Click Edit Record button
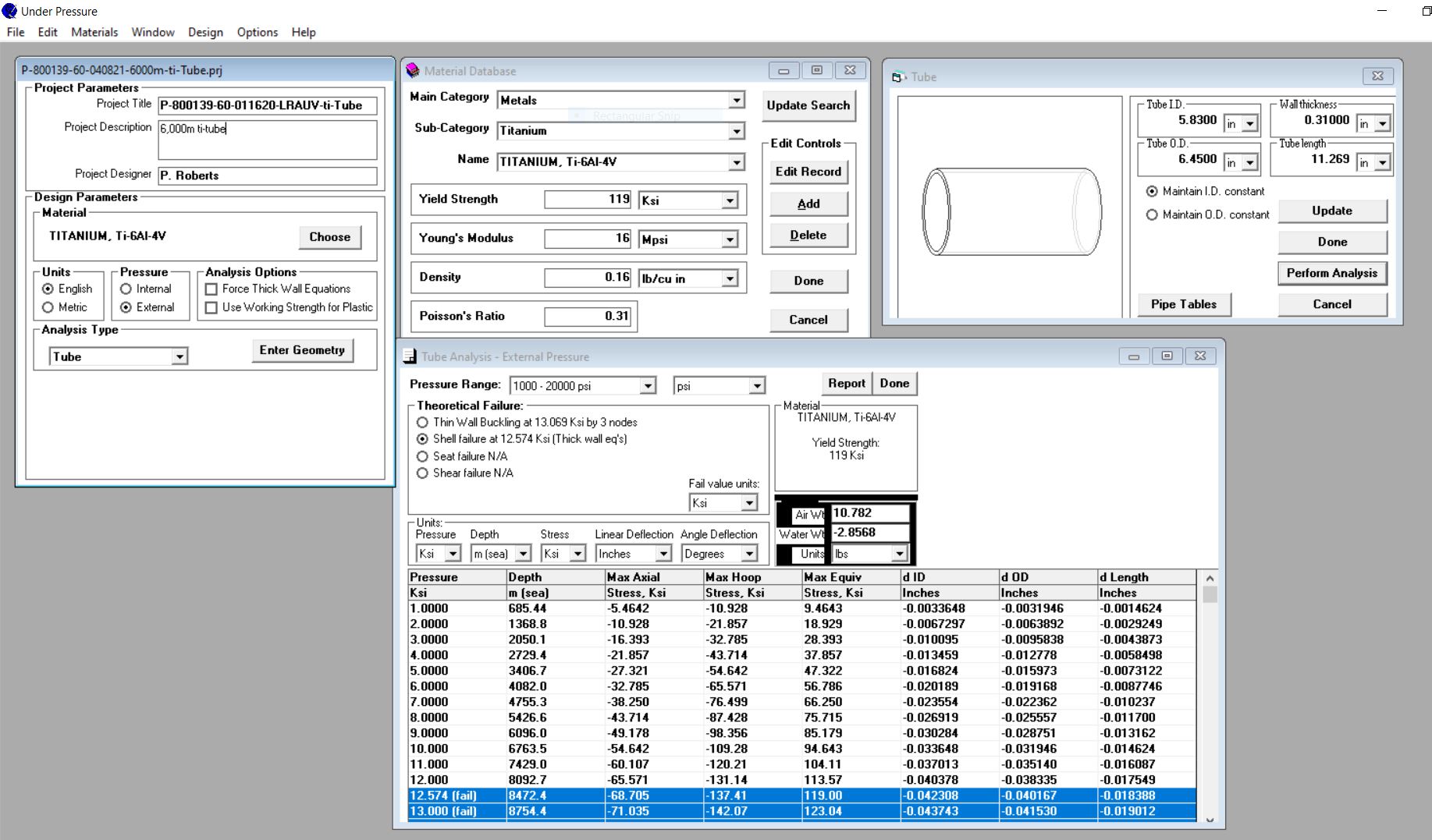Image resolution: width=1432 pixels, height=840 pixels. (808, 172)
